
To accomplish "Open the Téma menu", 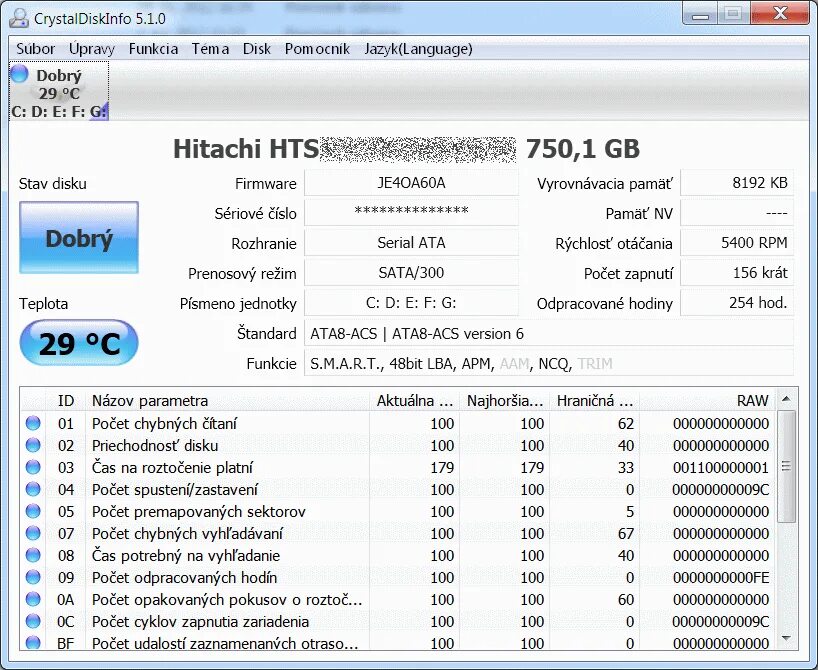I will coord(210,49).
